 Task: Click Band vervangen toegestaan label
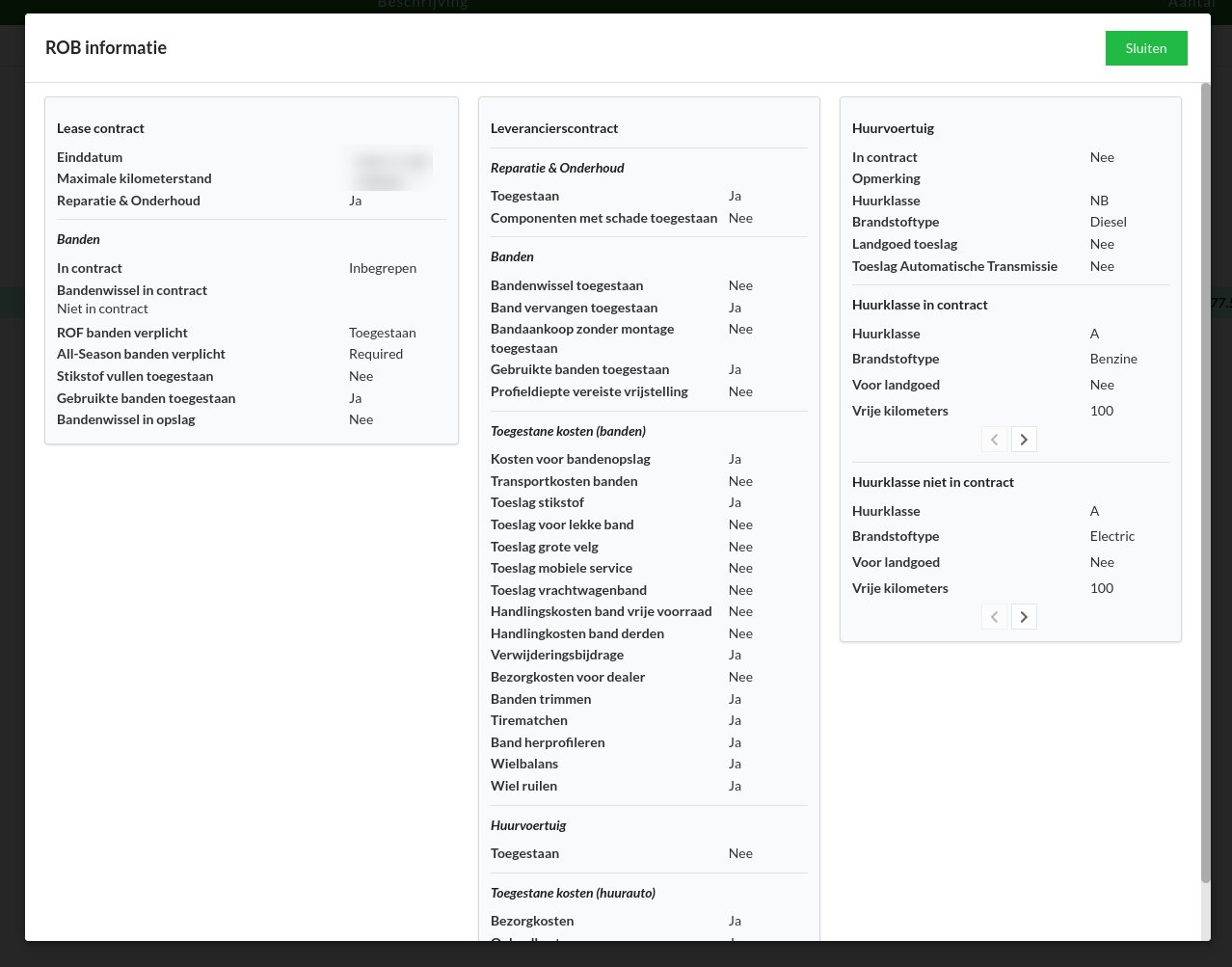click(574, 308)
